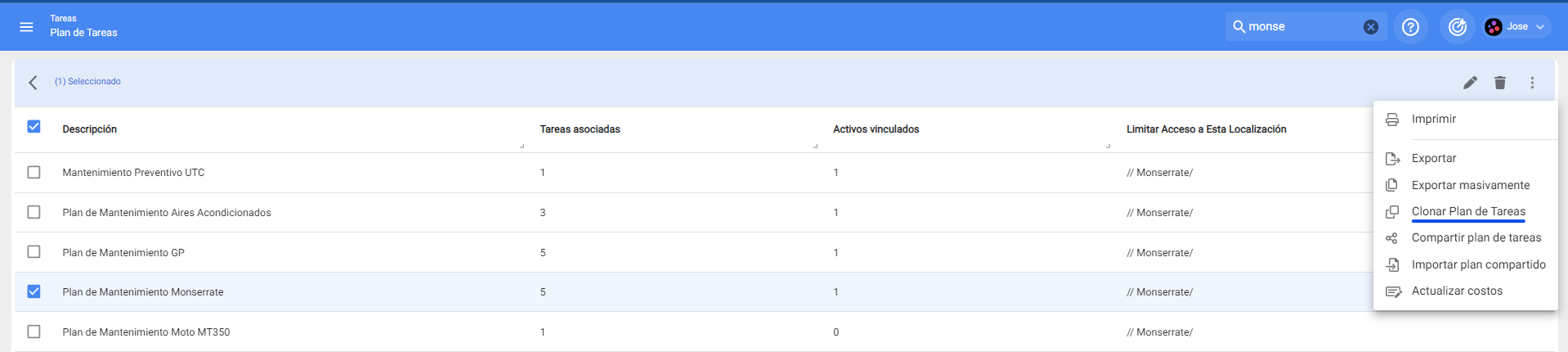Clear the search field text
The width and height of the screenshot is (1568, 352).
(1370, 27)
